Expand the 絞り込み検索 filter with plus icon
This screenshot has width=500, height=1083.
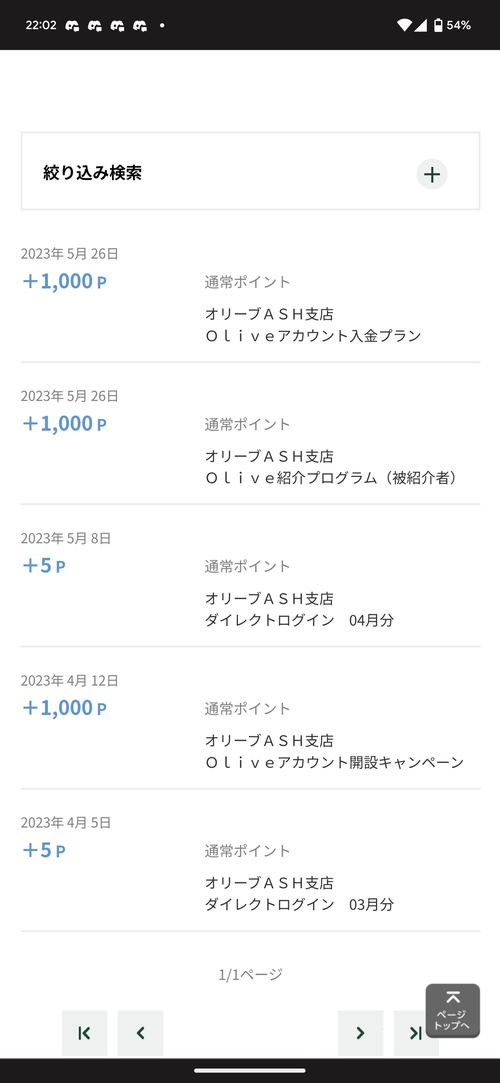432,174
